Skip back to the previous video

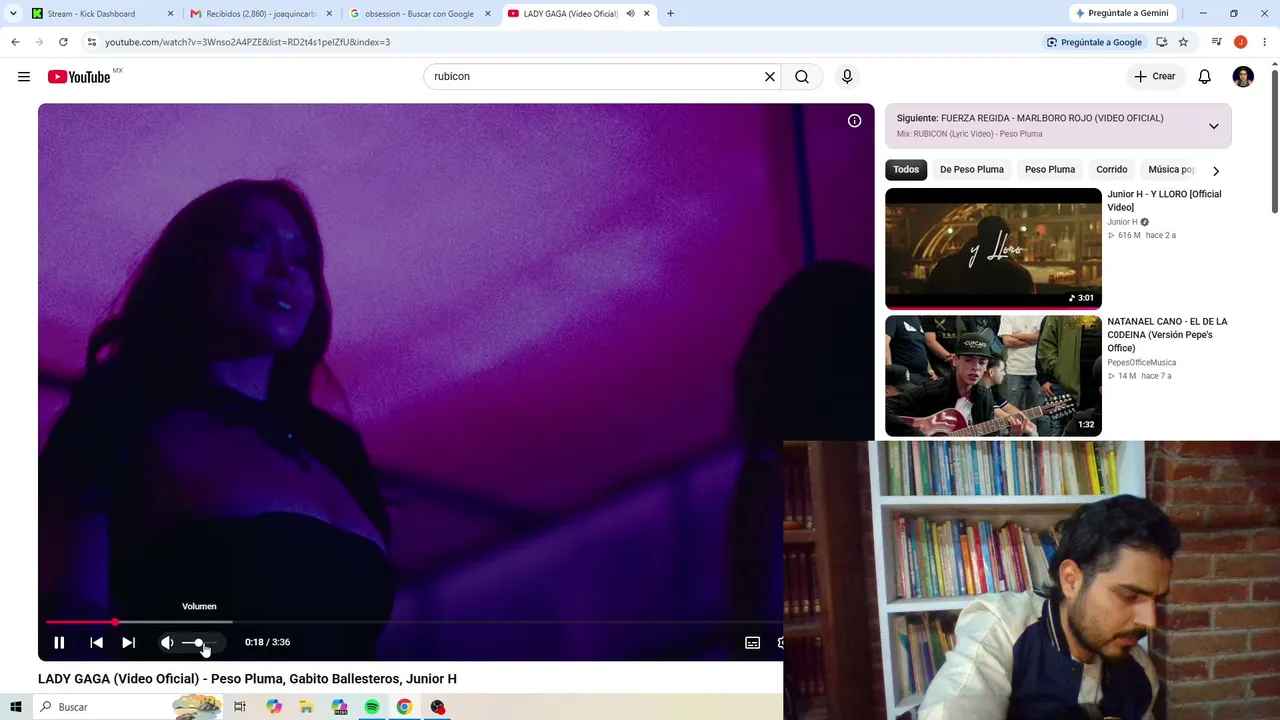pyautogui.click(x=96, y=642)
